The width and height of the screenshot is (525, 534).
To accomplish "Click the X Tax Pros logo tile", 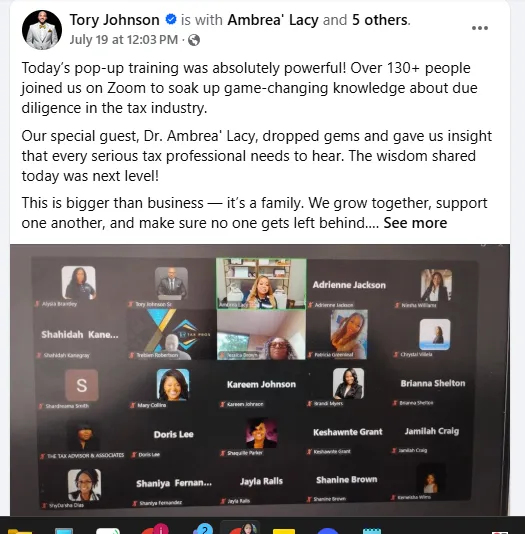I will point(172,334).
